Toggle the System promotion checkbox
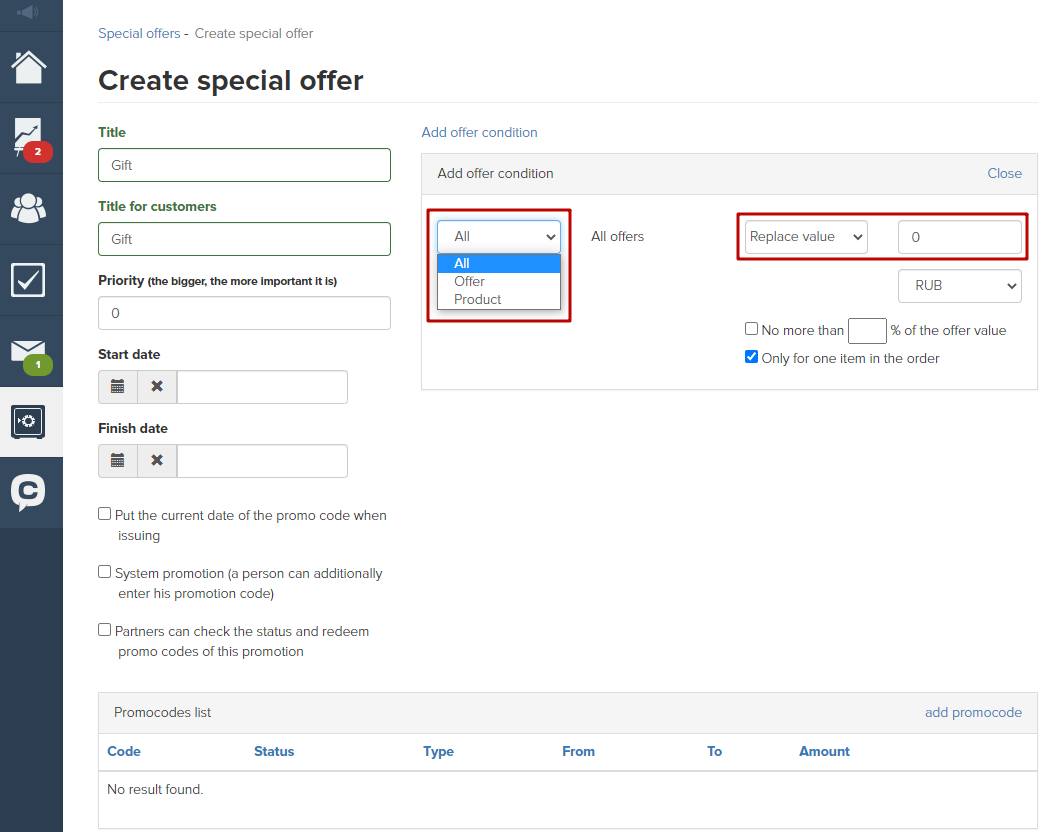Viewport: 1060px width, 832px height. pyautogui.click(x=105, y=572)
